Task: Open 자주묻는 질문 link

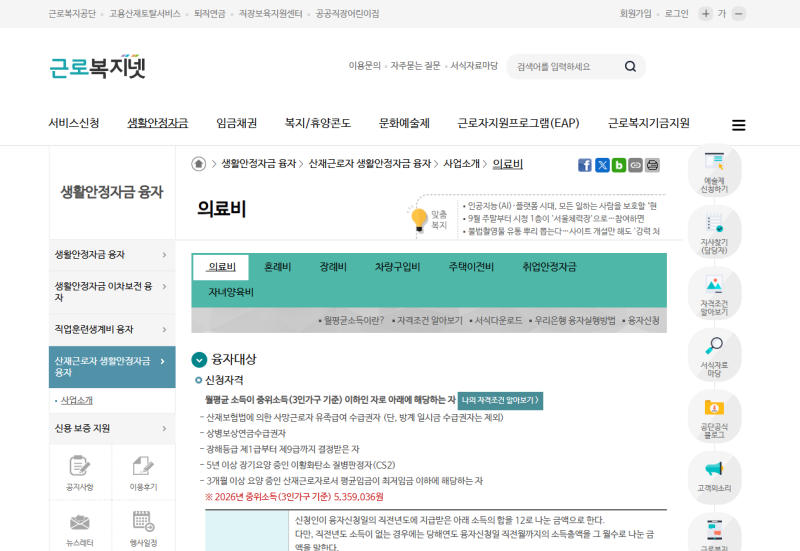Action: tap(415, 66)
